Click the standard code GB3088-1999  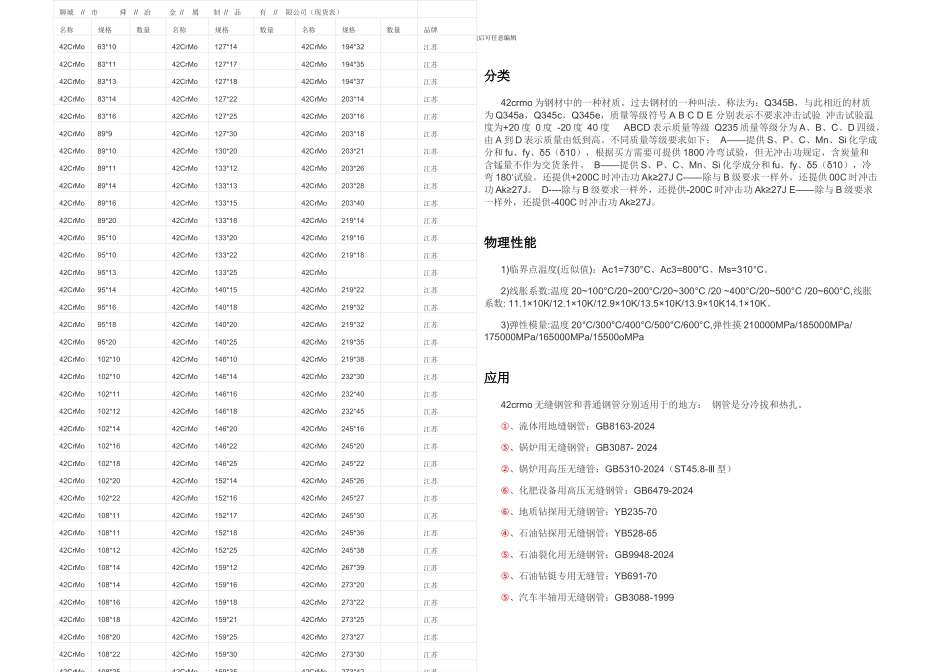point(644,597)
